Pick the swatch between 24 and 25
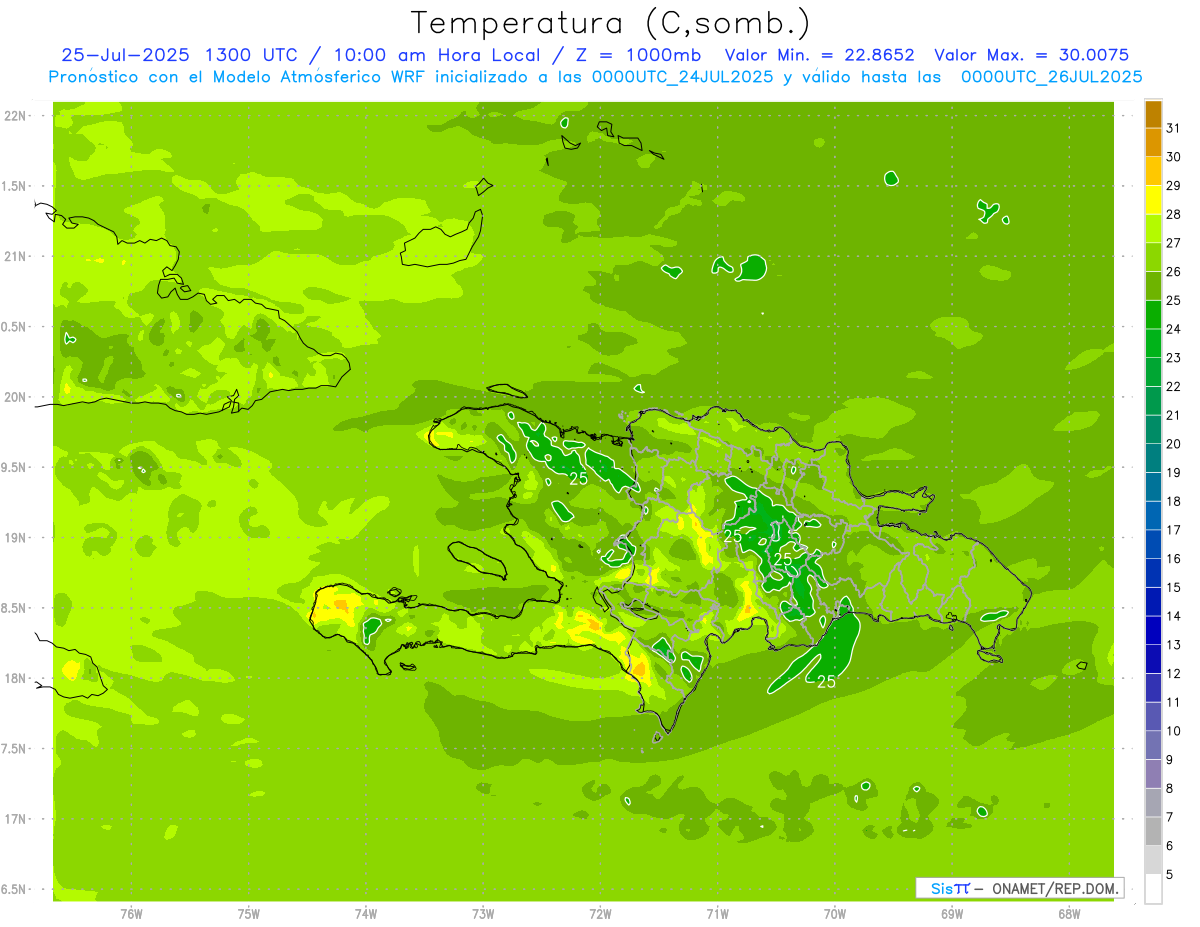Image resolution: width=1200 pixels, height=927 pixels. 1153,315
